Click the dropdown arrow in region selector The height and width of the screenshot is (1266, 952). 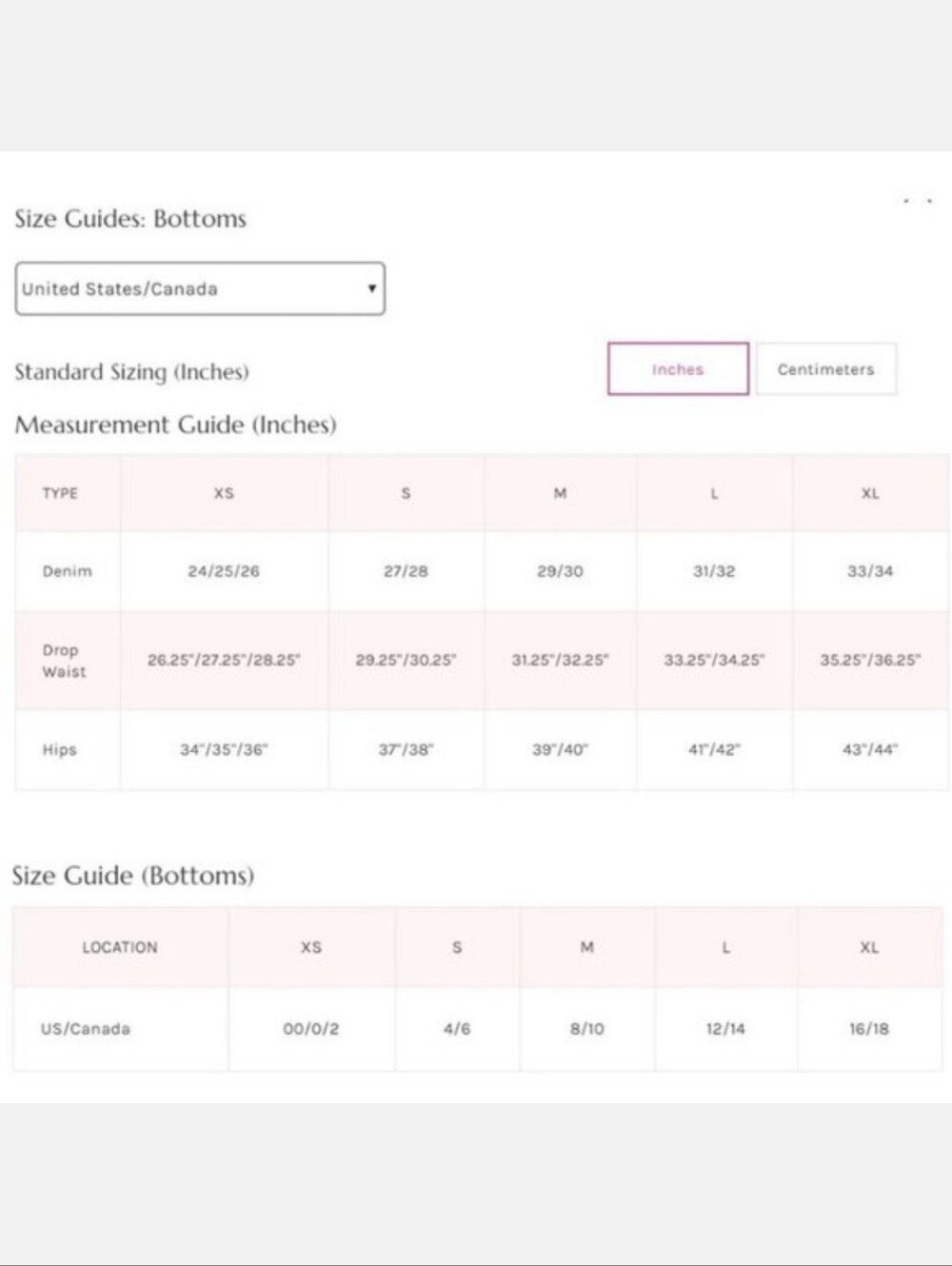[x=371, y=288]
